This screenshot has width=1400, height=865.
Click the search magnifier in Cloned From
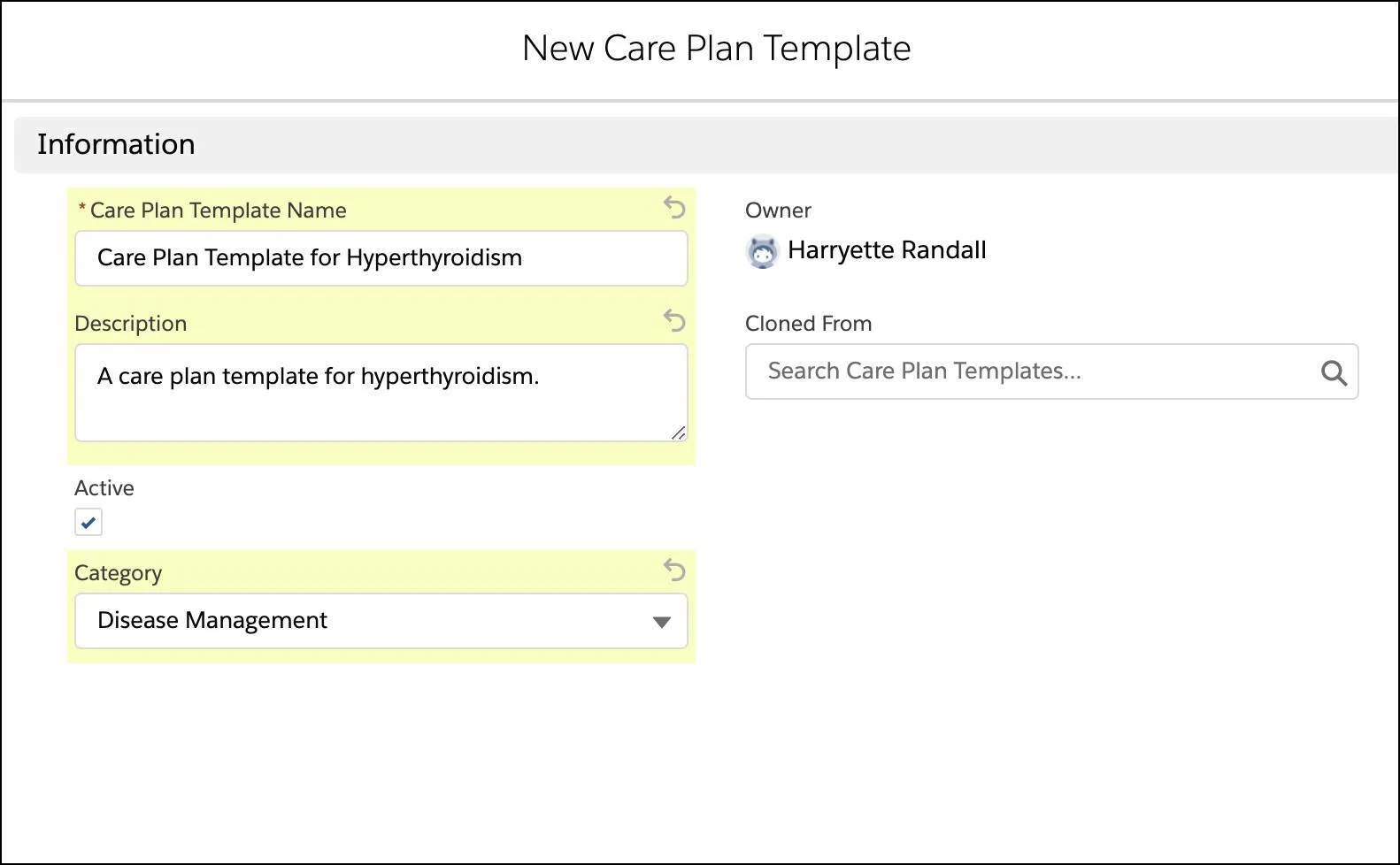pos(1334,372)
